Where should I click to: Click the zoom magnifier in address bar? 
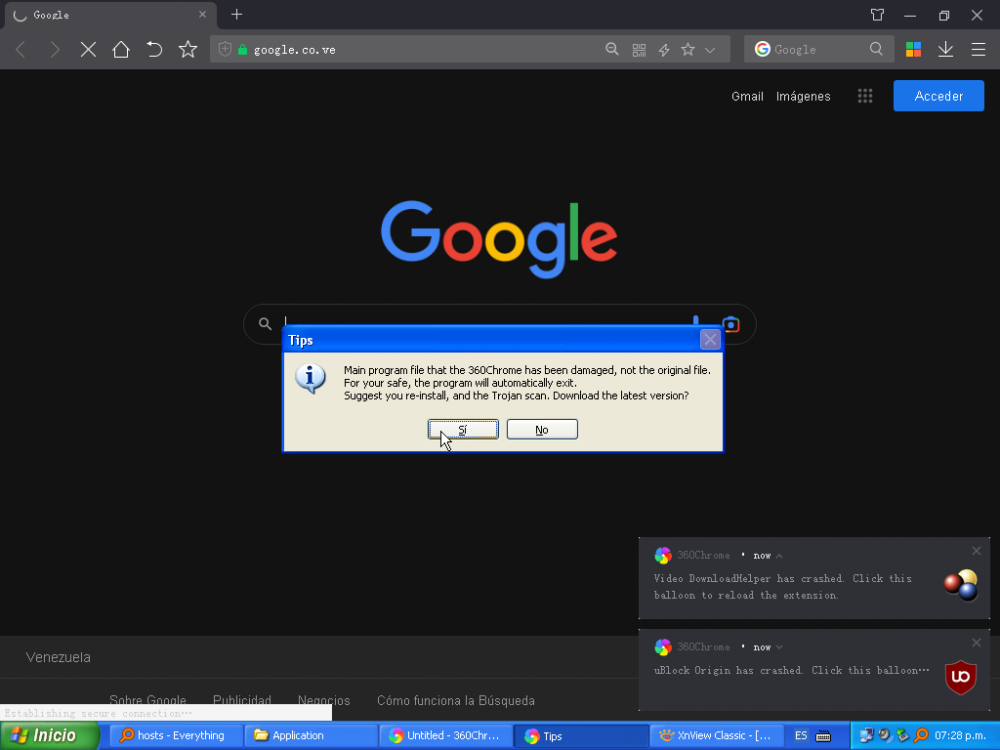click(x=612, y=49)
